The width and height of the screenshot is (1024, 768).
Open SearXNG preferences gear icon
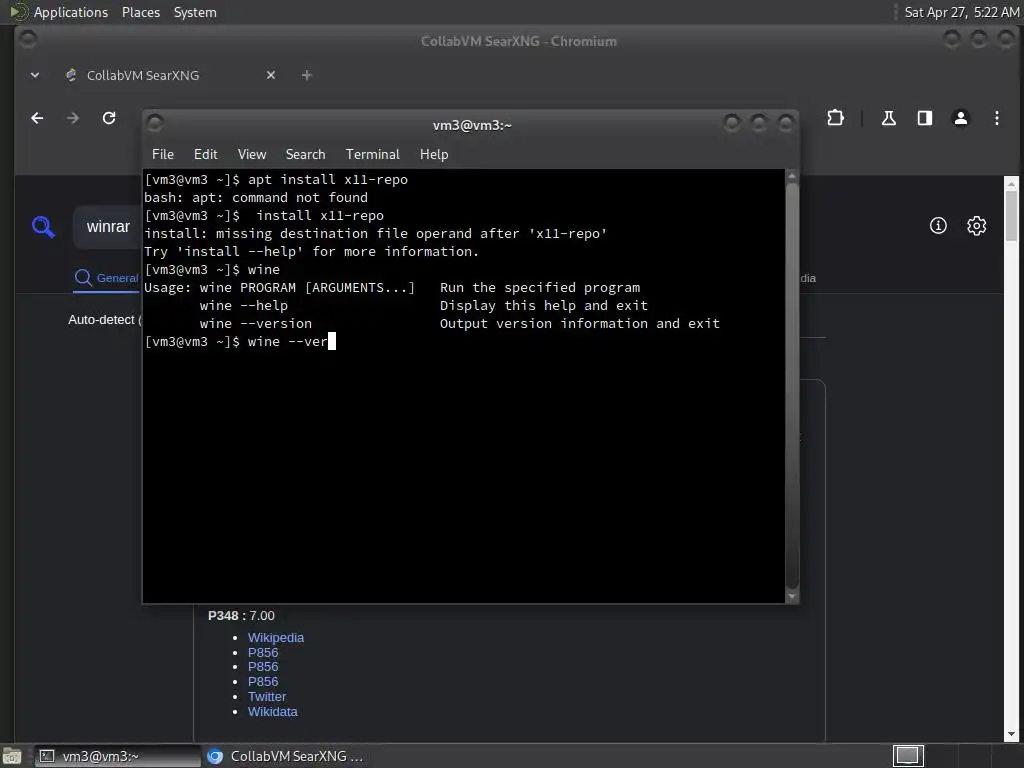[976, 226]
